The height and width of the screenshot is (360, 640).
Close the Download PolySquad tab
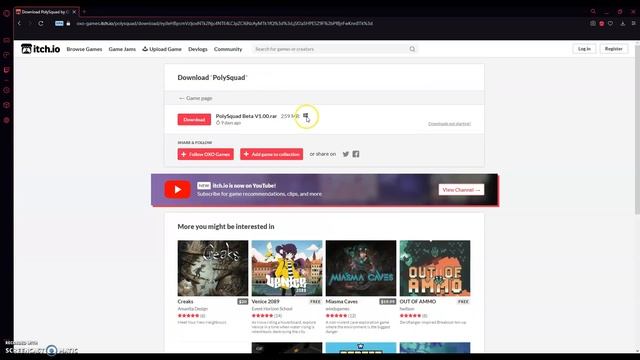[x=74, y=12]
